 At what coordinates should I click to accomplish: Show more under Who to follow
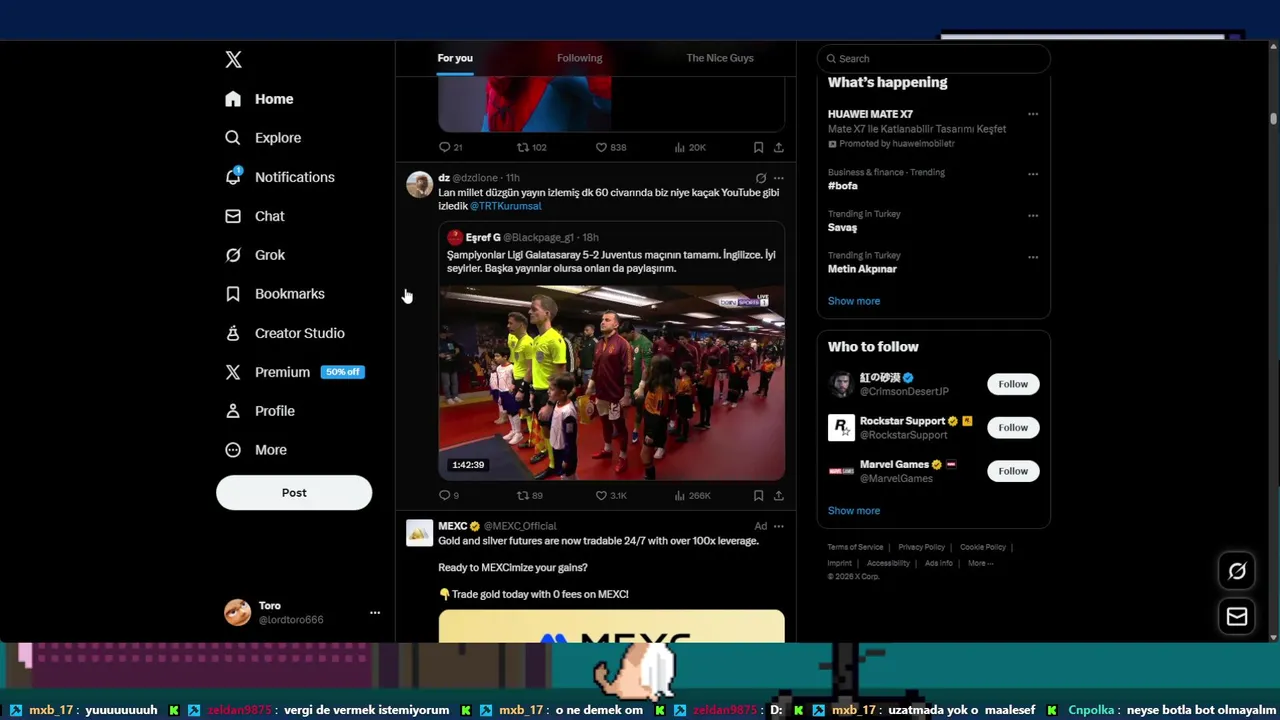tap(854, 511)
